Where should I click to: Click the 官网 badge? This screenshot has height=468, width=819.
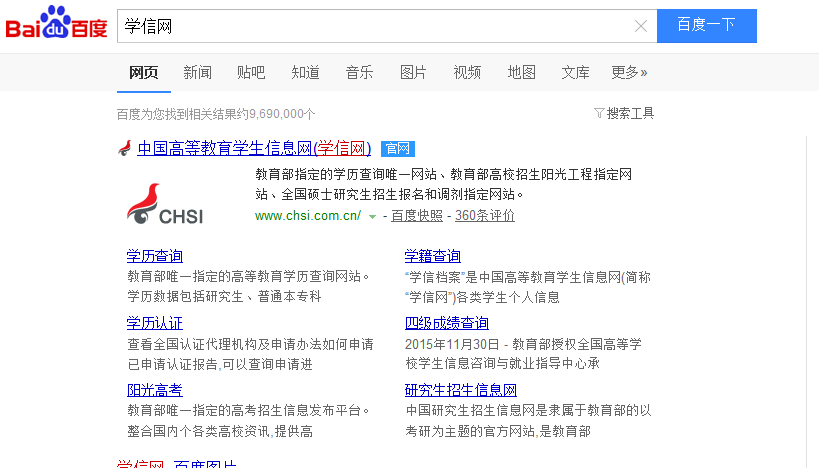397,149
